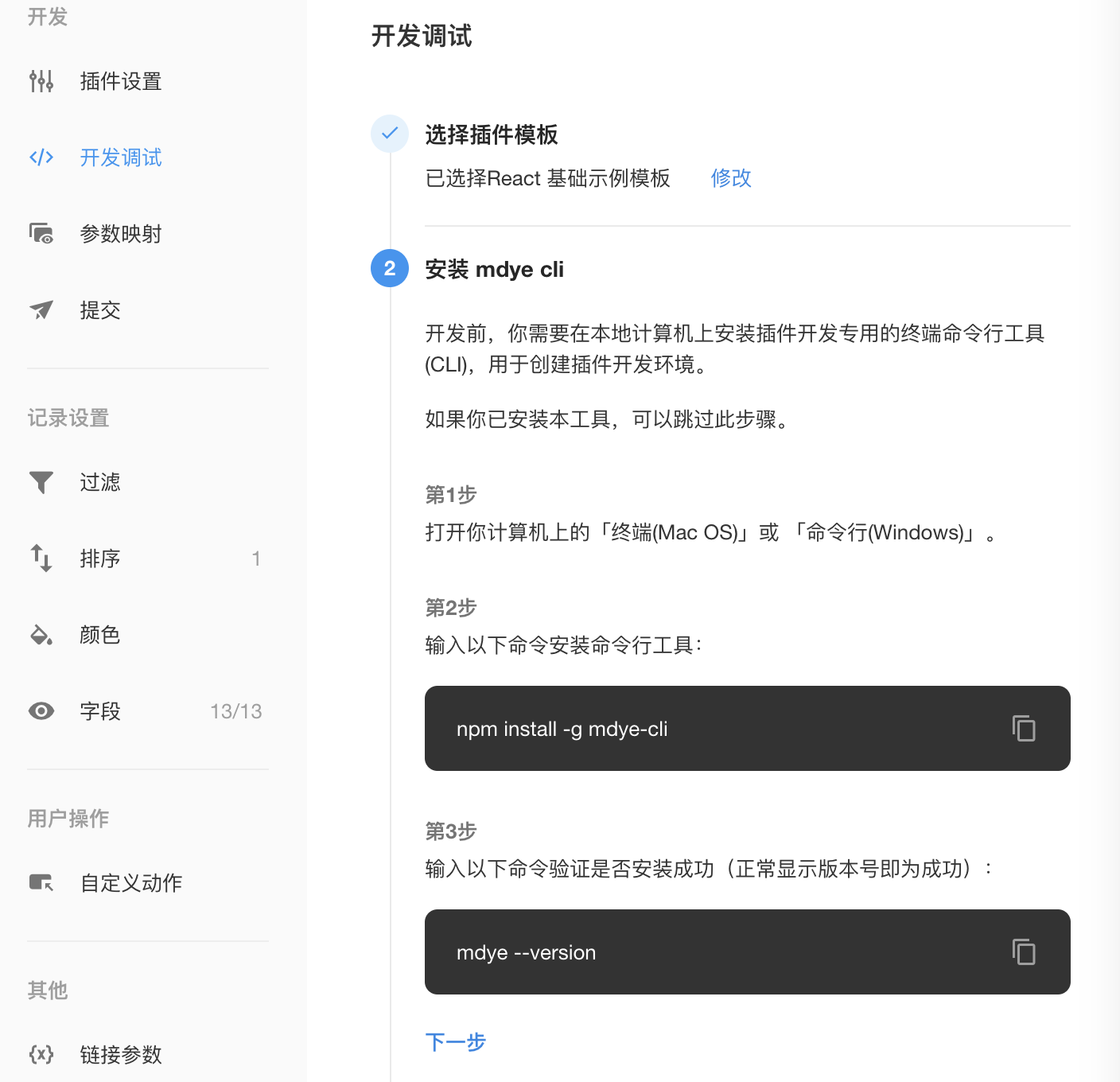
Task: Click the 已选择React 基础示例模板 text
Action: (547, 178)
